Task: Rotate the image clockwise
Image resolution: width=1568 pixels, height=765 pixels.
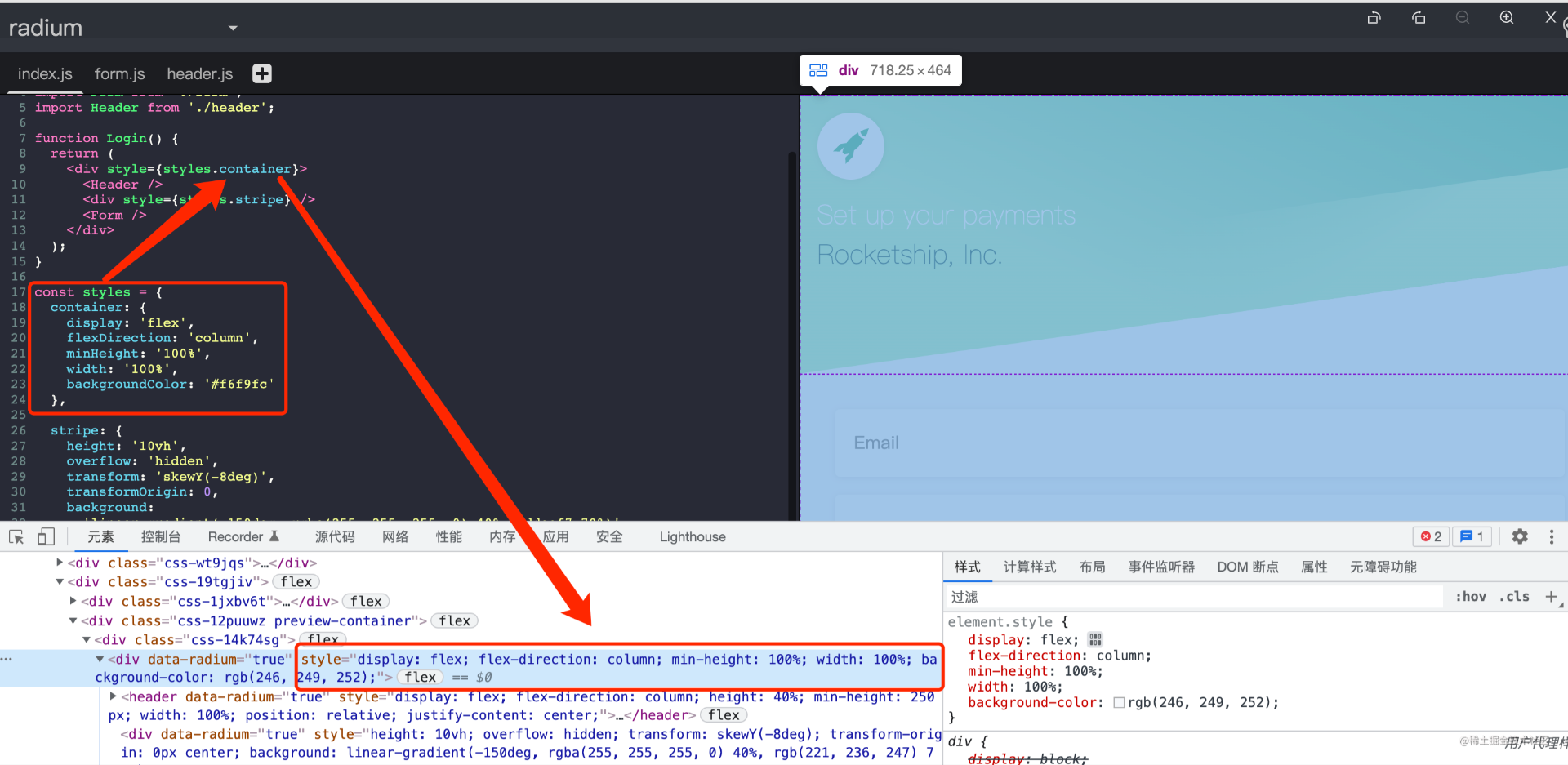Action: tap(1419, 18)
